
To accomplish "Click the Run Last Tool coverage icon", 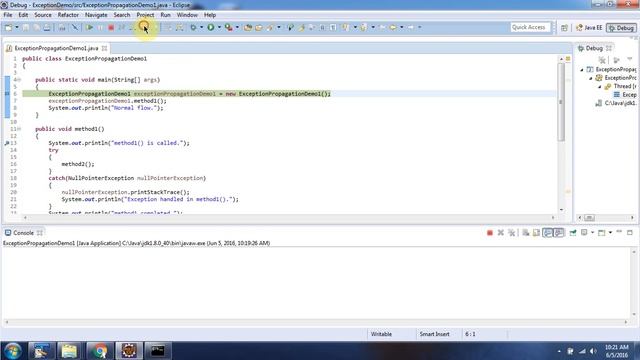I will (229, 27).
